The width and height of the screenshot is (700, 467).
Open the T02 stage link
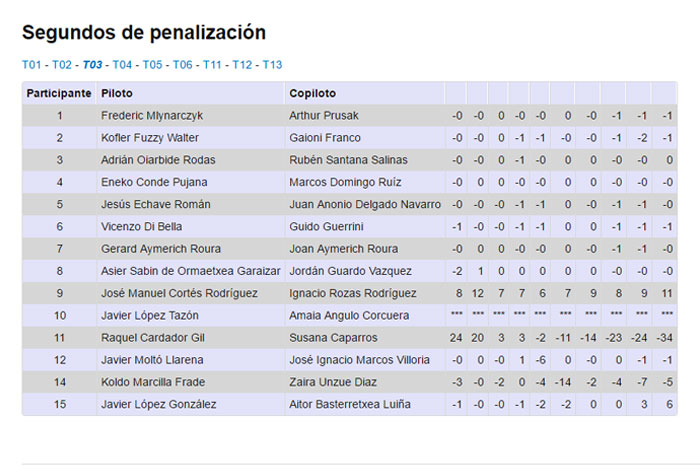point(62,65)
